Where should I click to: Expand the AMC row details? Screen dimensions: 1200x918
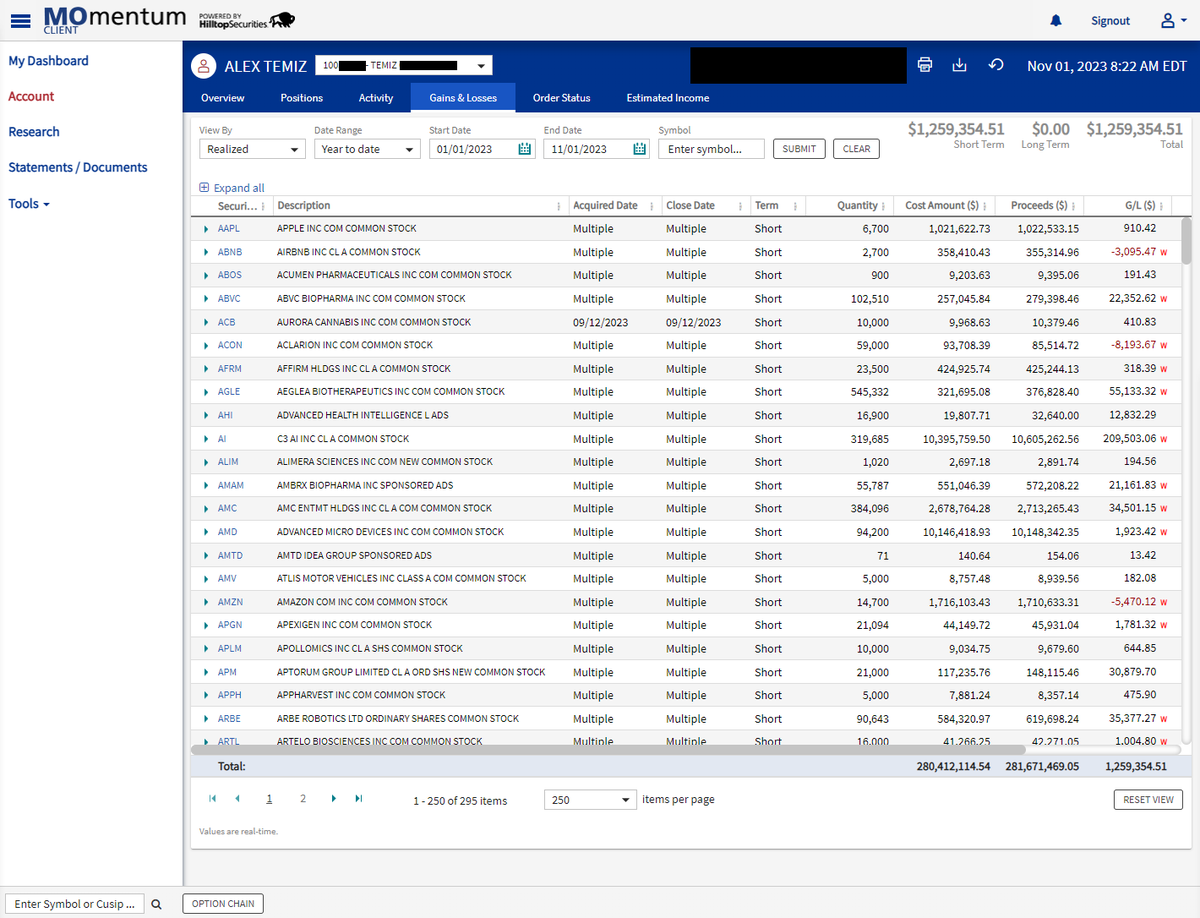(x=206, y=509)
